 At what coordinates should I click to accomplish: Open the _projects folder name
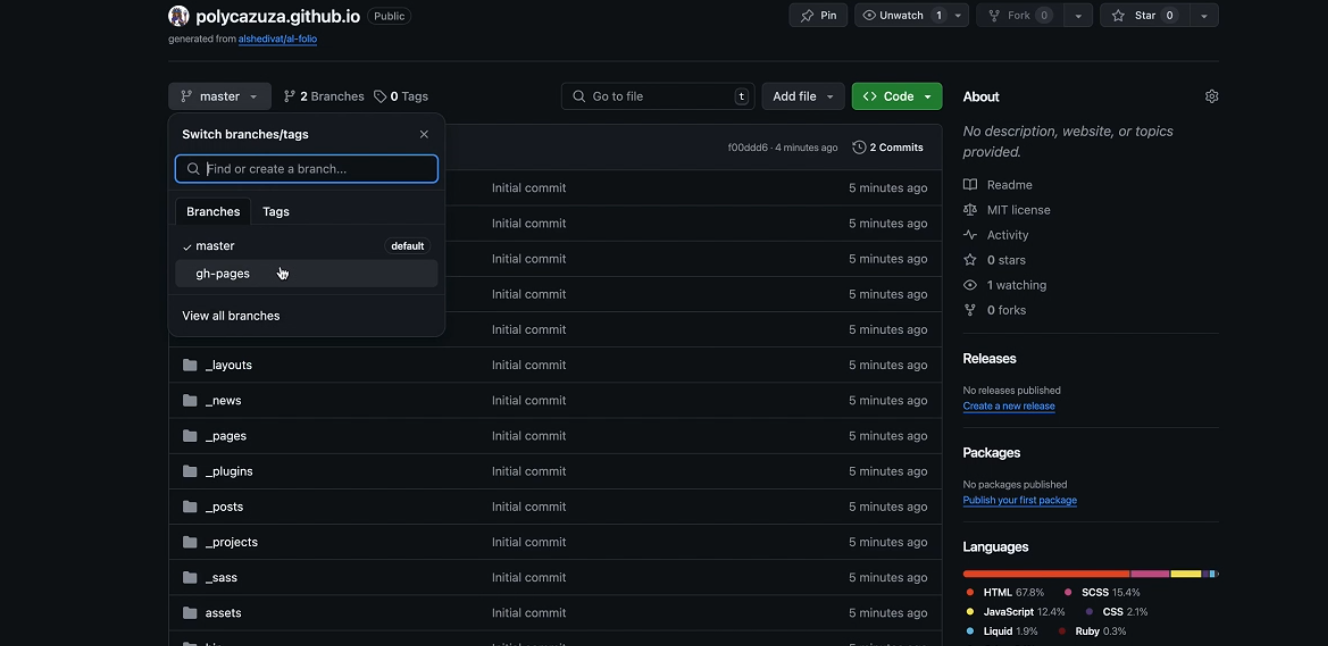(231, 542)
